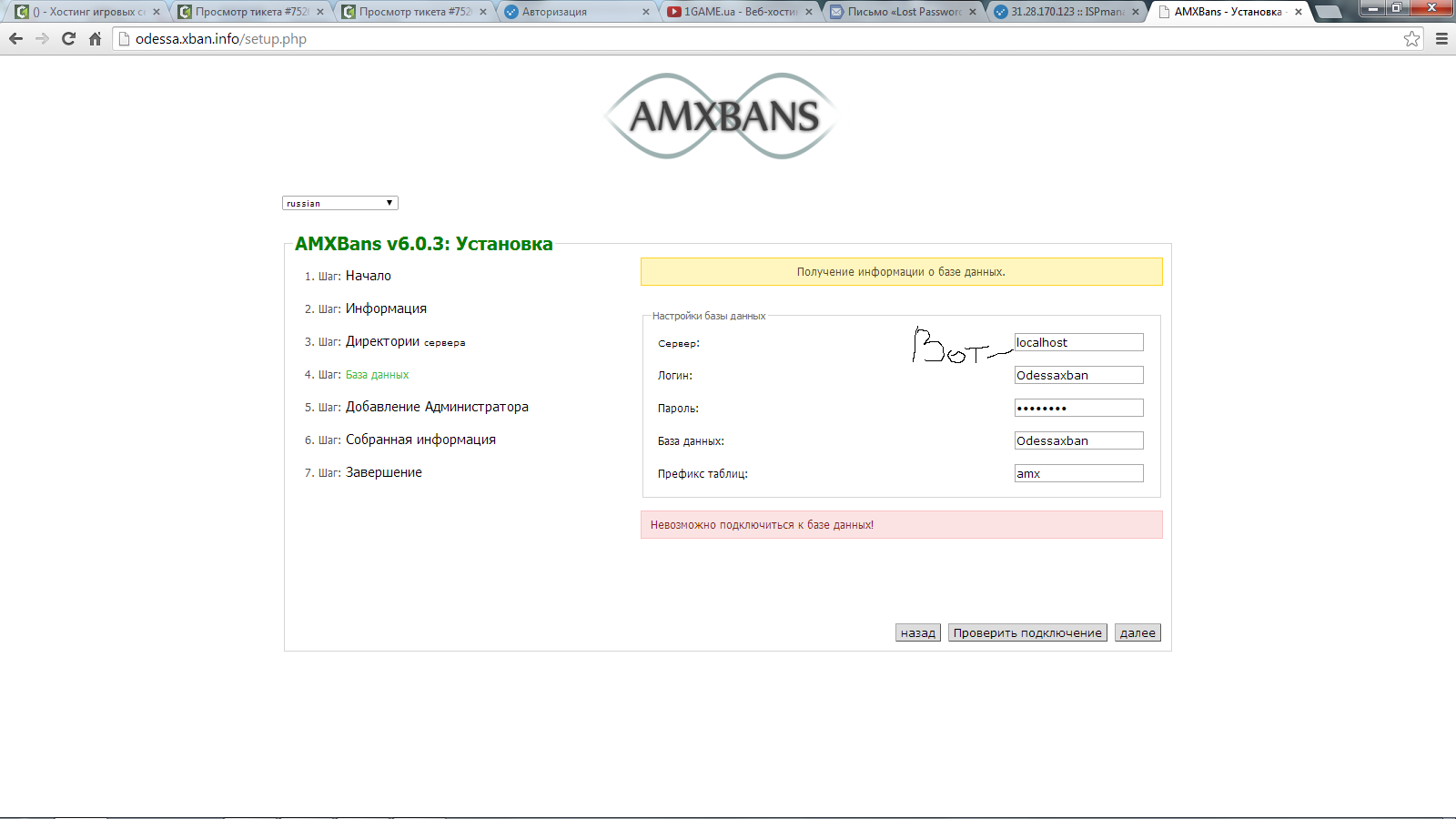The width and height of the screenshot is (1456, 819).
Task: Open the browser Home icon
Action: [x=95, y=39]
